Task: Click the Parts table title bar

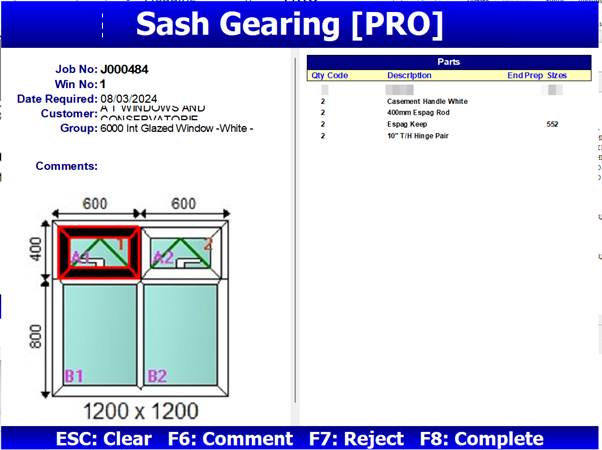Action: [449, 62]
